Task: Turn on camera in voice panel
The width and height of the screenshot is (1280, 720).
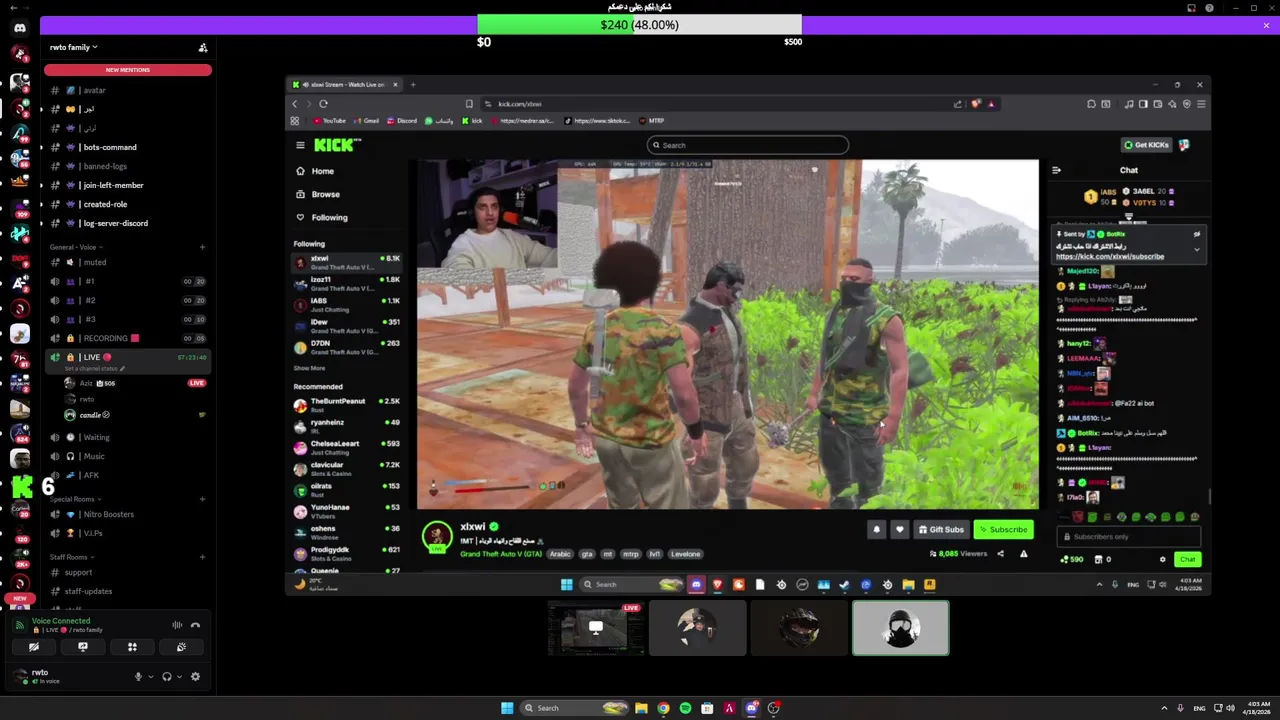Action: tap(34, 647)
